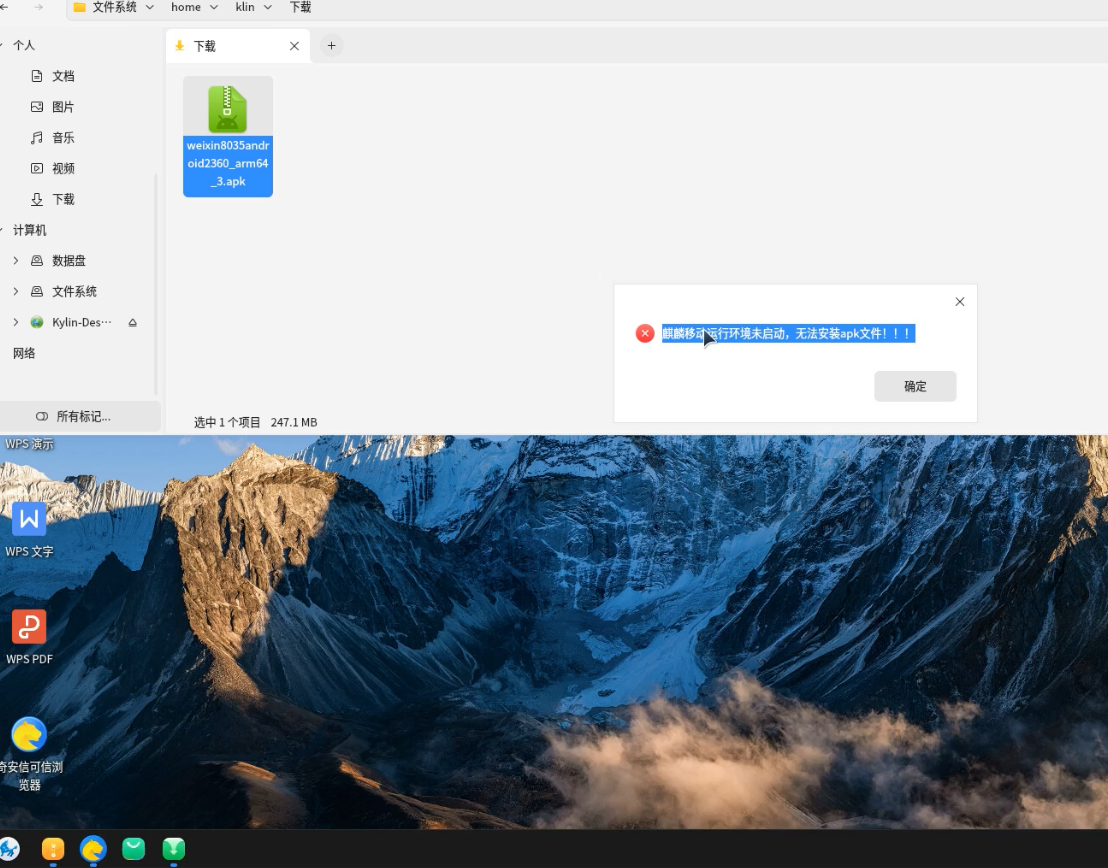This screenshot has height=868, width=1108.
Task: Click the 文件系统 breadcrumb folder icon
Action: point(80,7)
